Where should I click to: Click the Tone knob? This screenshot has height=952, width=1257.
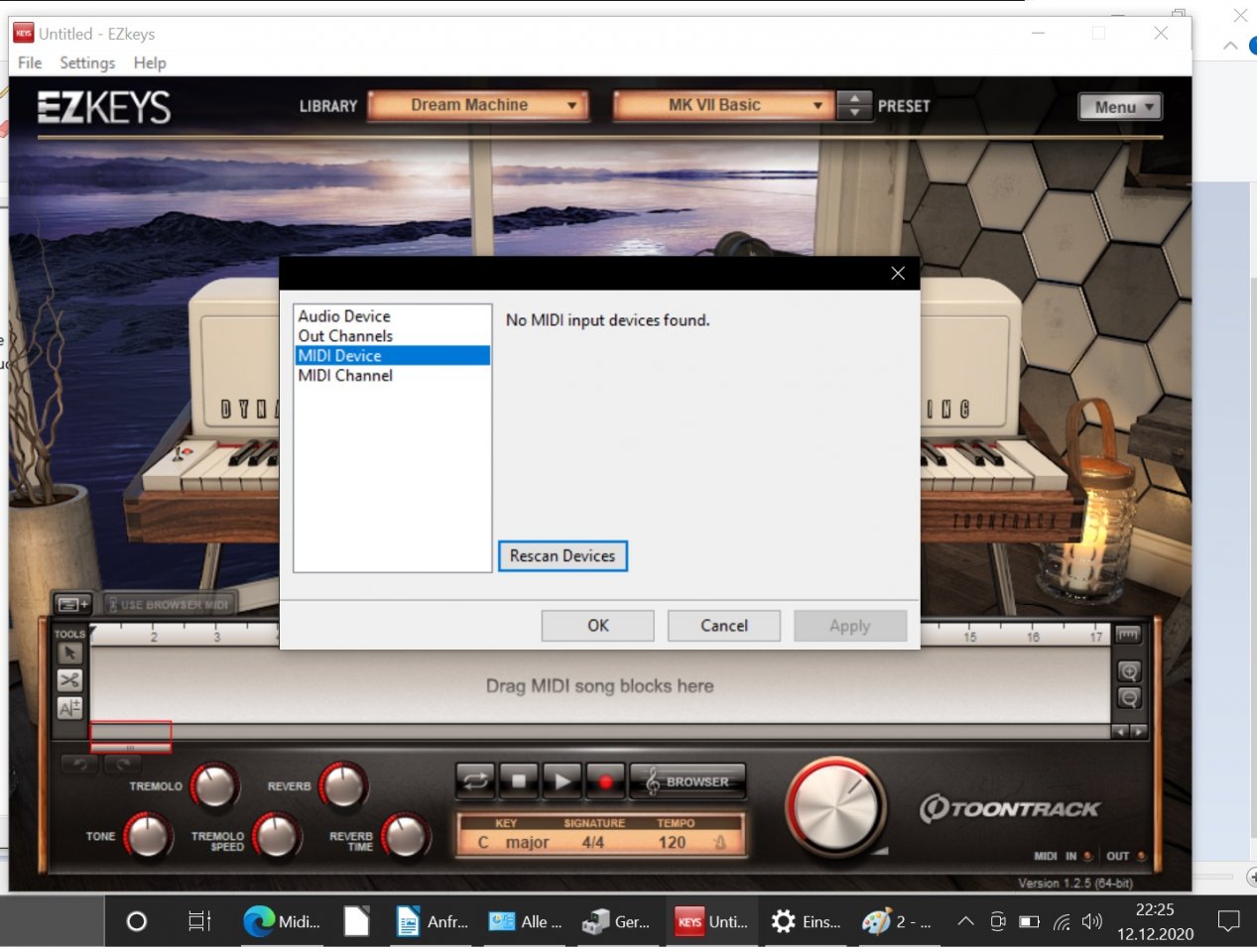tap(148, 836)
